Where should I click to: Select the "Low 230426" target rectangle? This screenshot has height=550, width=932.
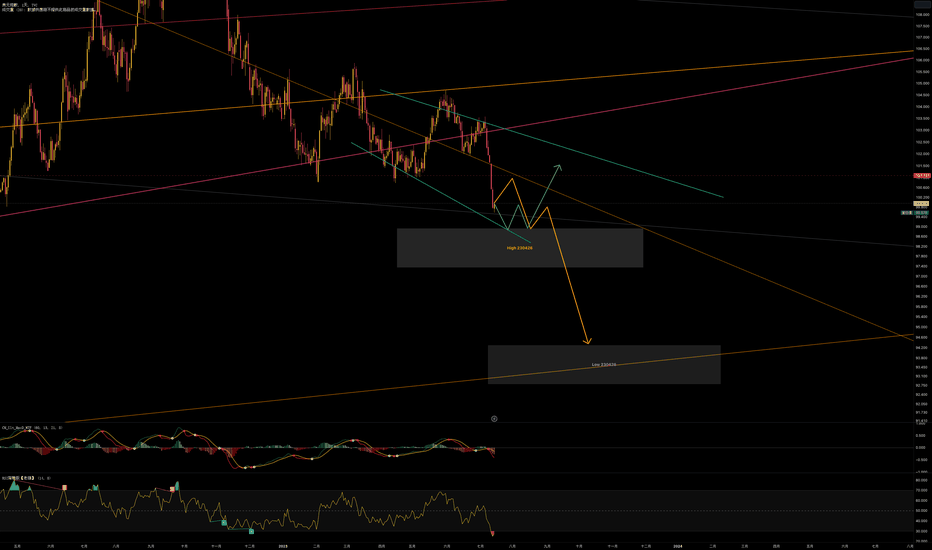(604, 364)
